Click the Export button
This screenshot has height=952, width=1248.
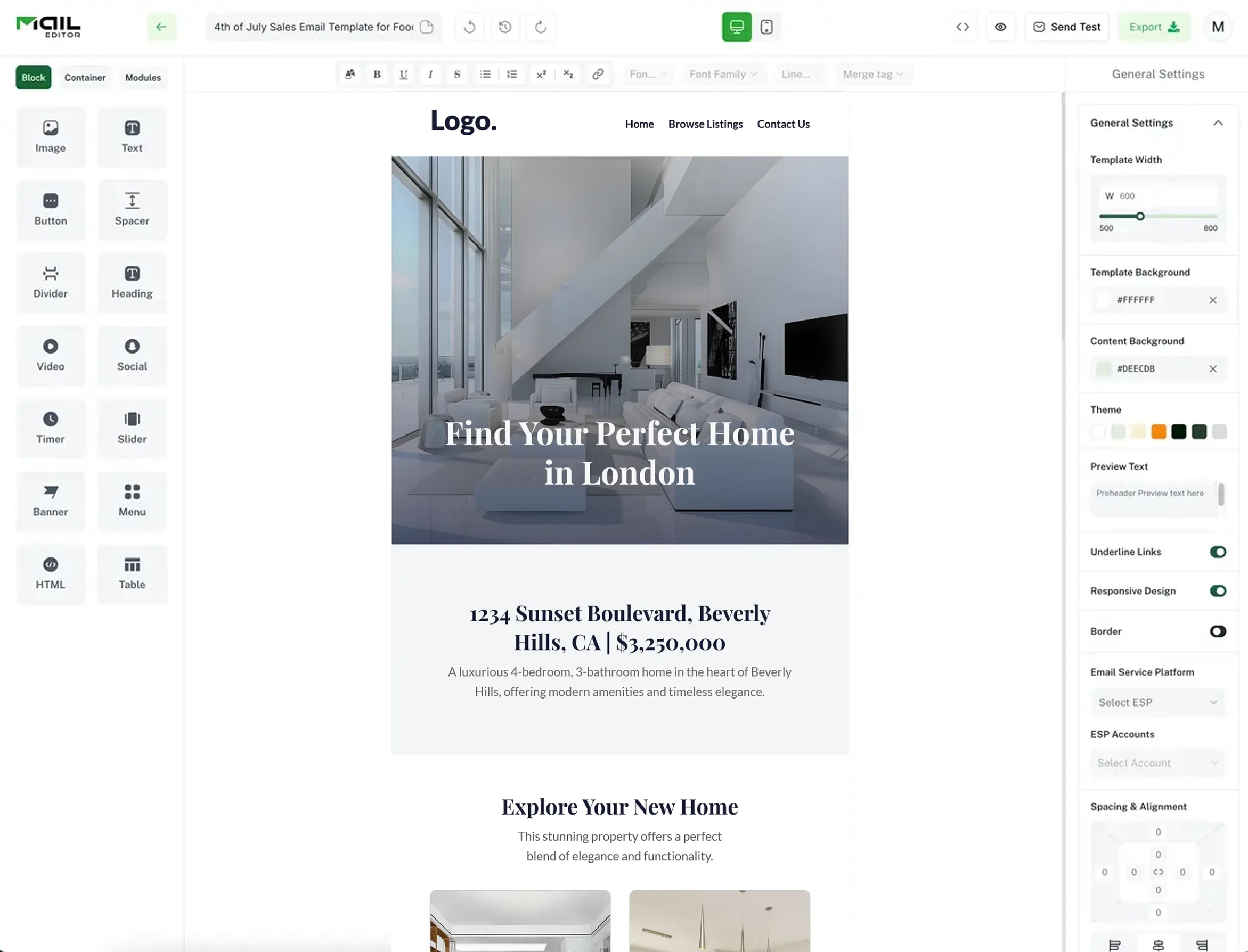[x=1154, y=27]
